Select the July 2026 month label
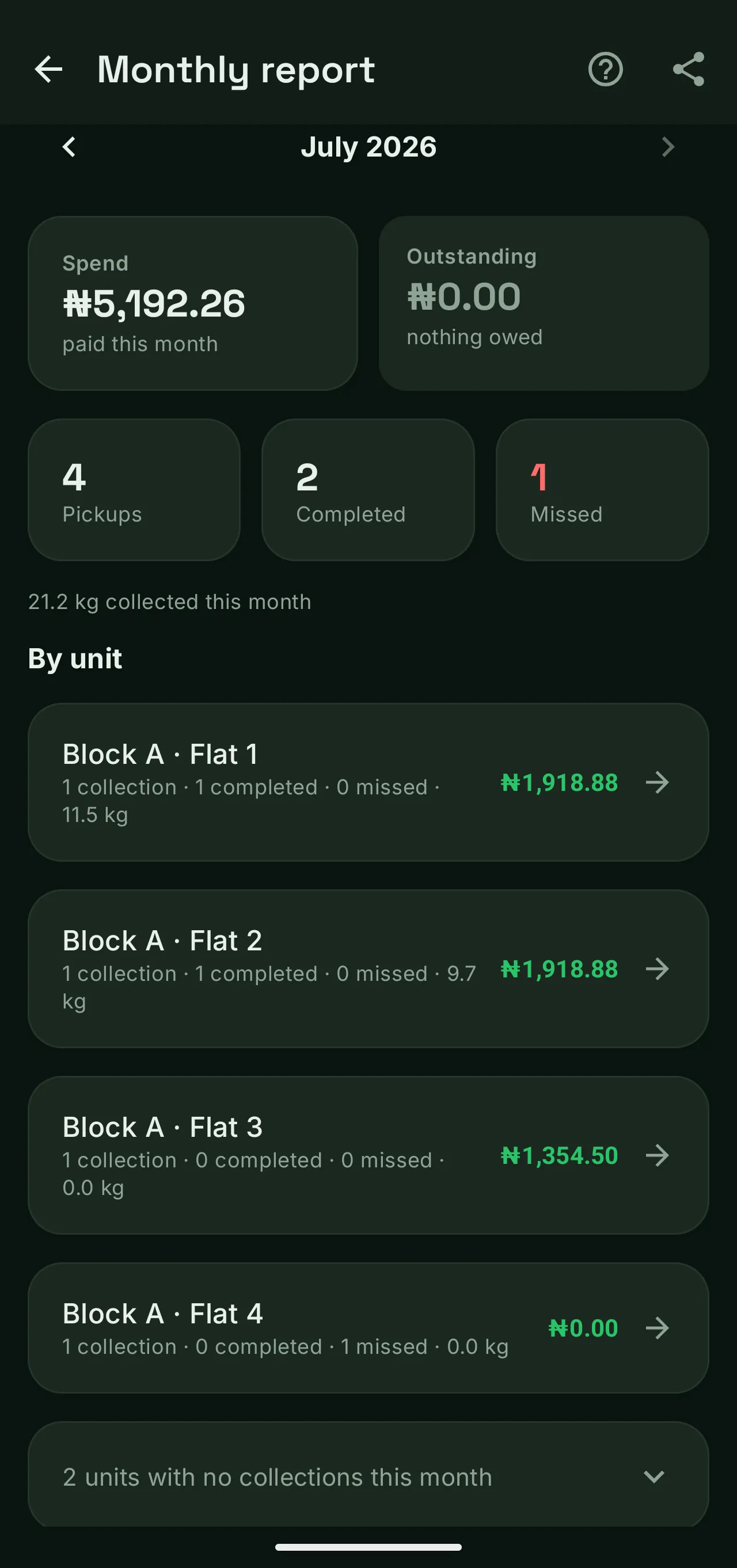 [x=368, y=147]
